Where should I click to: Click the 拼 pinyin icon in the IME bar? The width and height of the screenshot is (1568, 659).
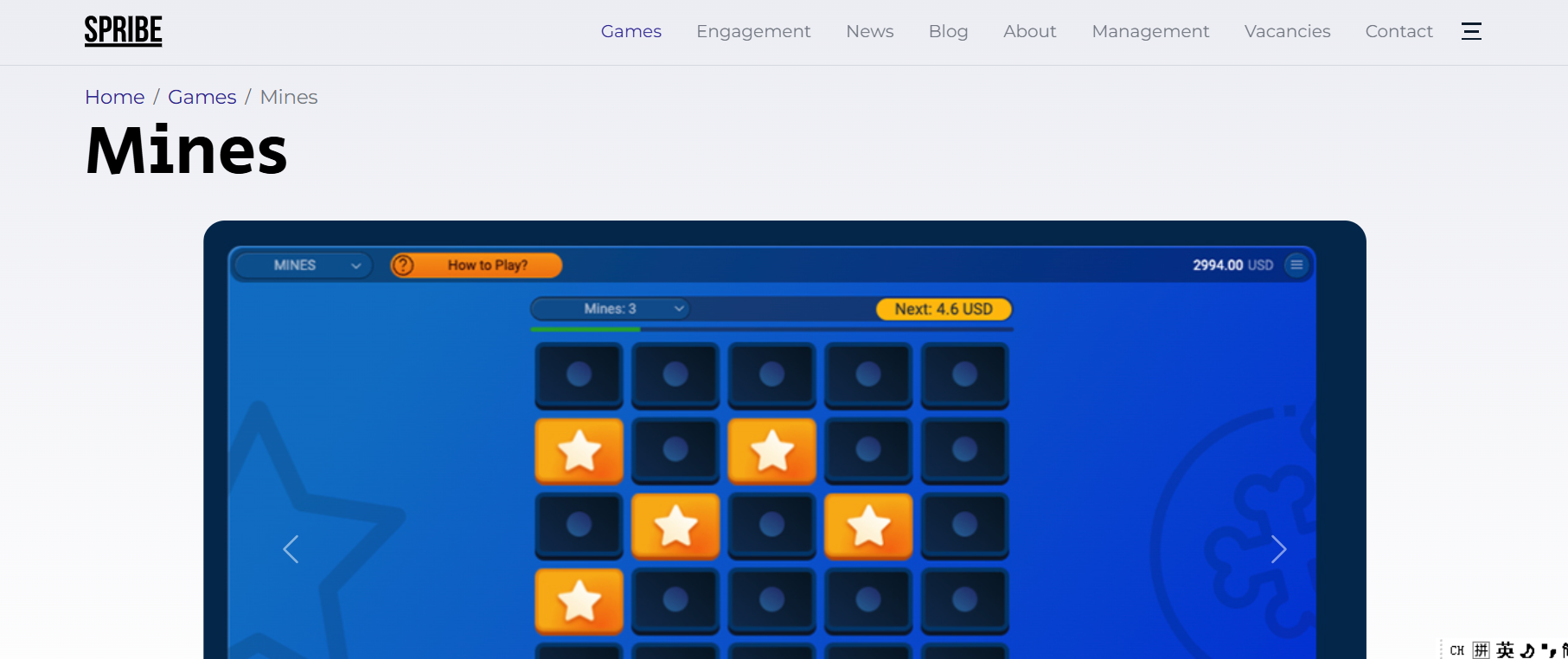(x=1482, y=650)
